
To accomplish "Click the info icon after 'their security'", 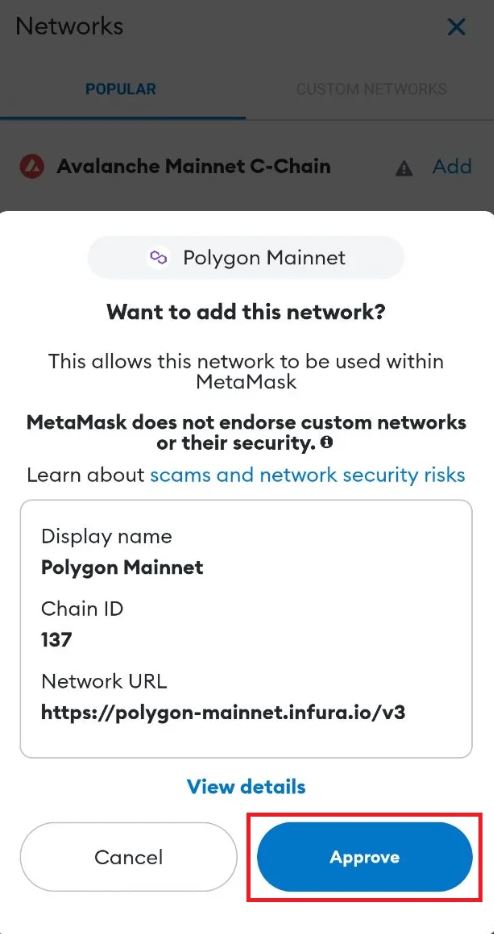I will [326, 443].
